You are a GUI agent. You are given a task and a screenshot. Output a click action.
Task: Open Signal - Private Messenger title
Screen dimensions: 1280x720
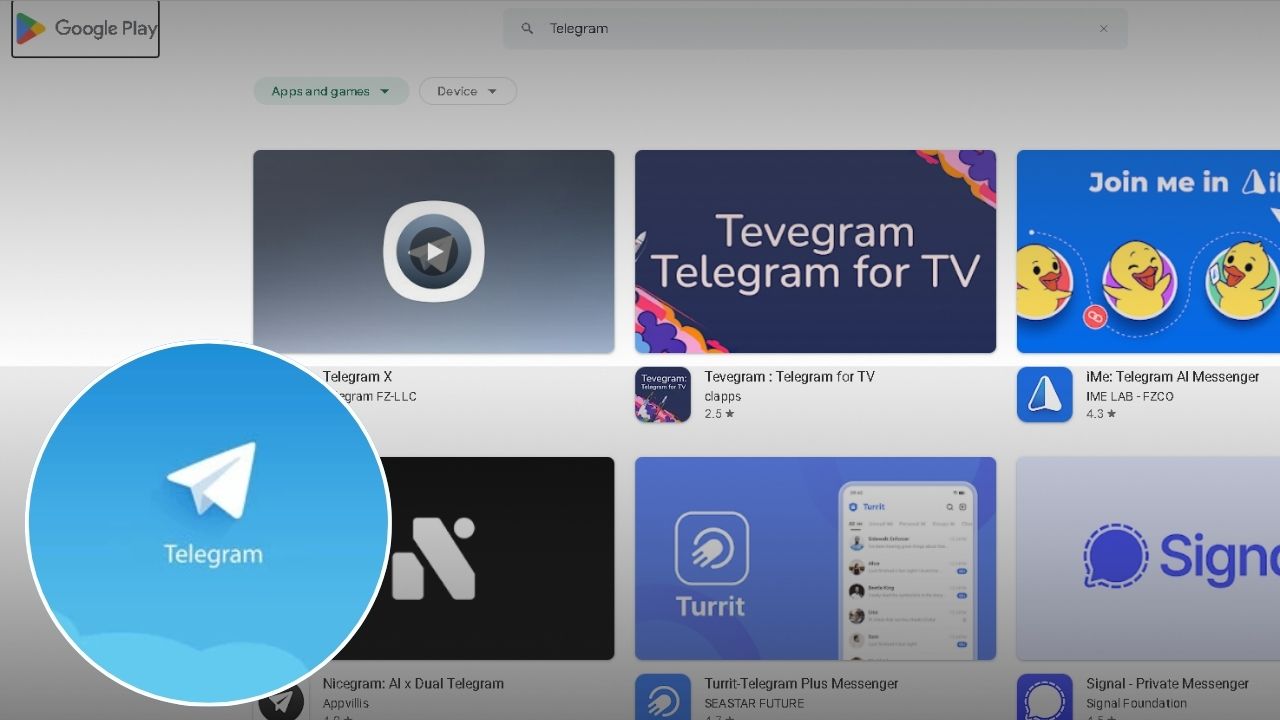point(1168,684)
